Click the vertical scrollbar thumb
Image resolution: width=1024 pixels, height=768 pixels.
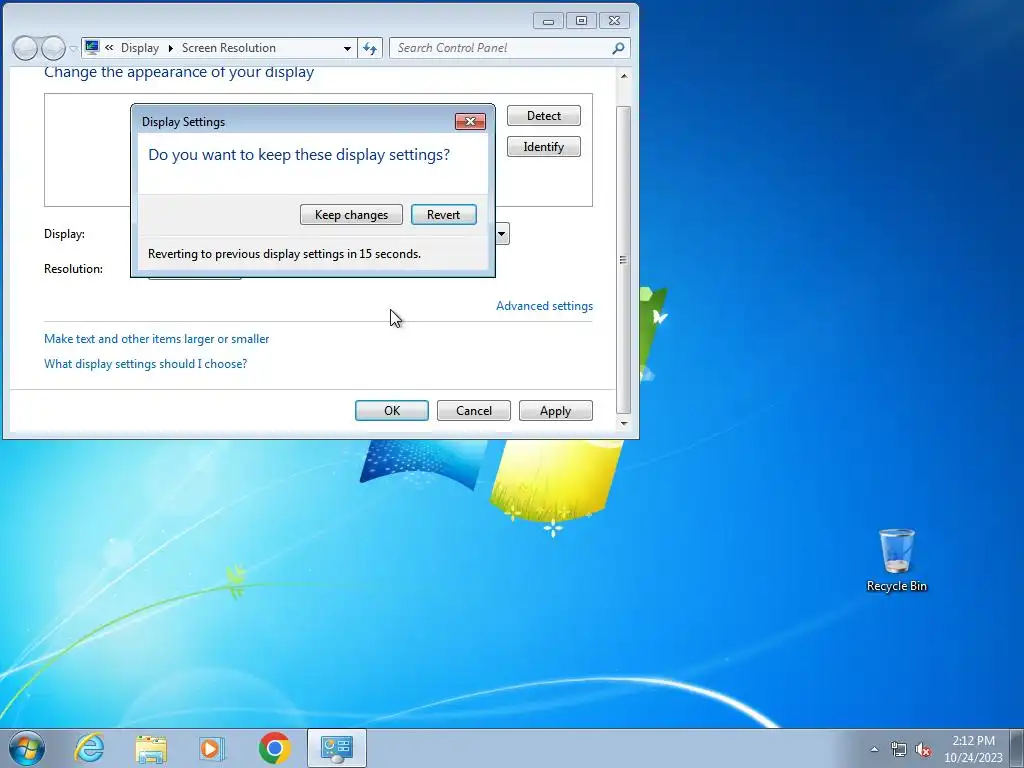tap(624, 260)
